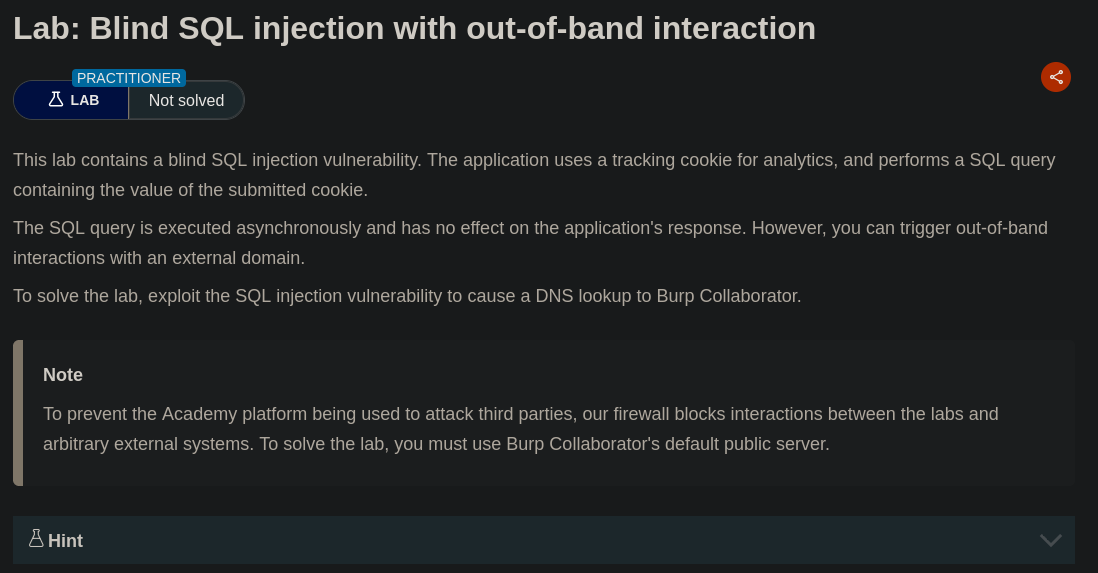Click the Note box left border bar

18,413
